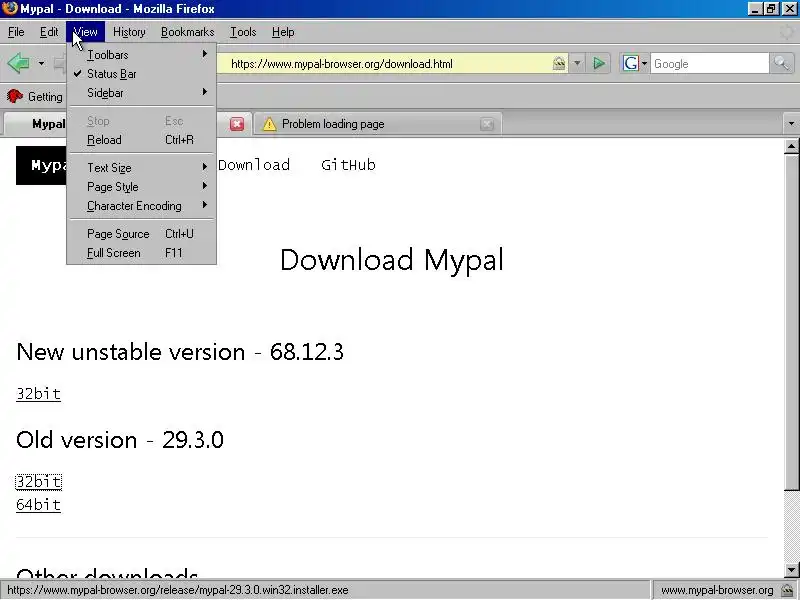The image size is (800, 600).
Task: Click the Google search input field
Action: pyautogui.click(x=709, y=64)
